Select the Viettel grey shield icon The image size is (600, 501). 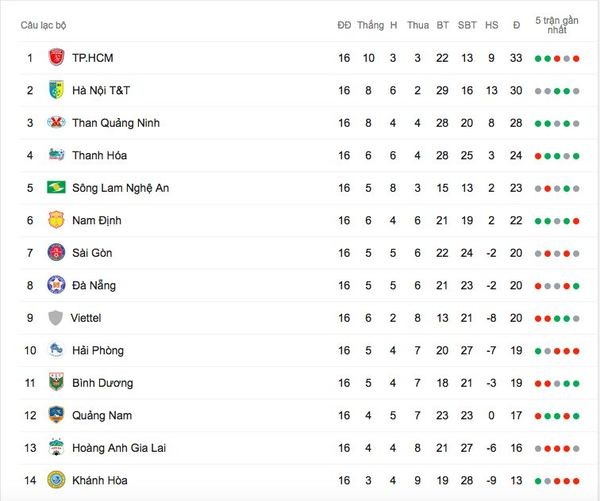click(x=56, y=318)
